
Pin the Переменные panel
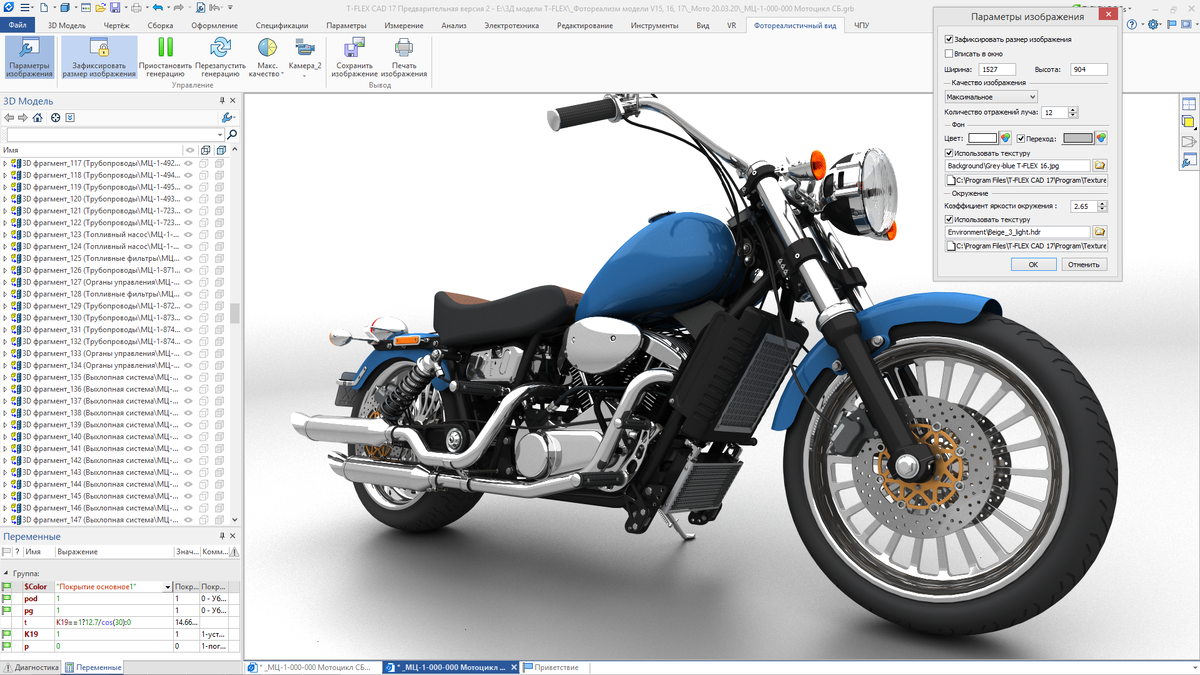click(x=222, y=537)
